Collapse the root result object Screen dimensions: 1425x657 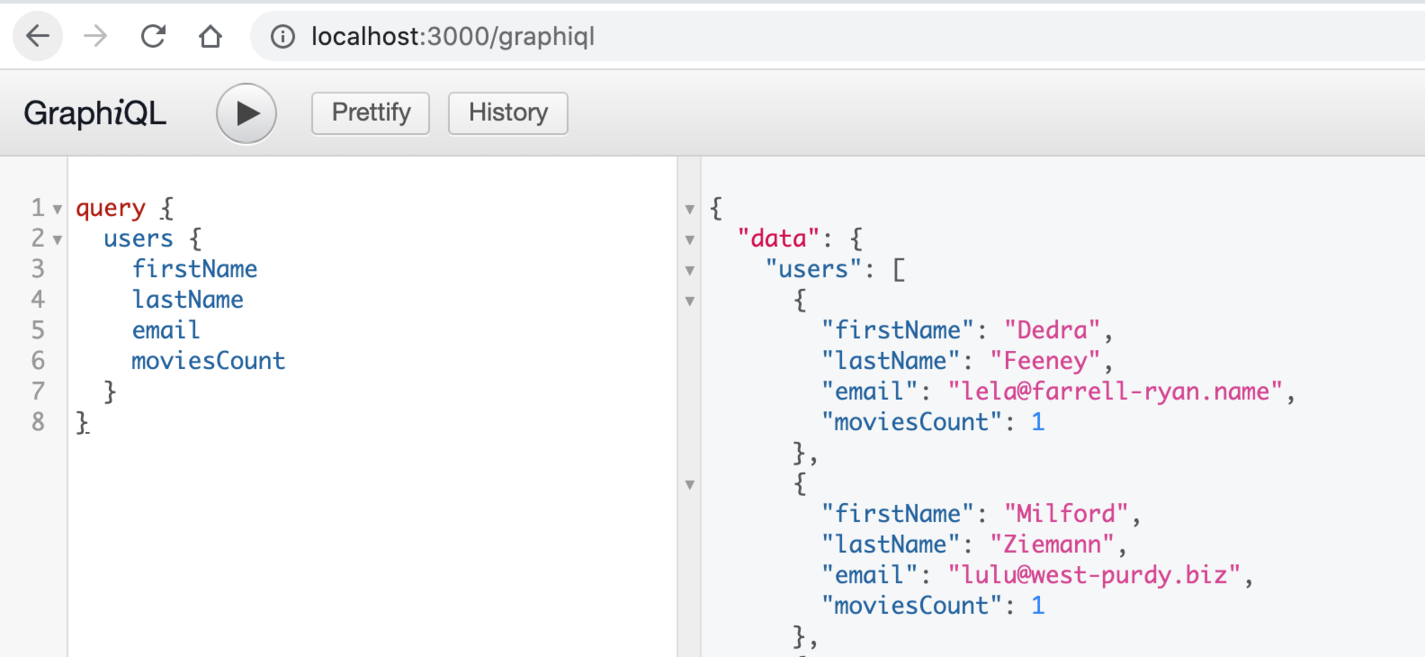[x=689, y=209]
